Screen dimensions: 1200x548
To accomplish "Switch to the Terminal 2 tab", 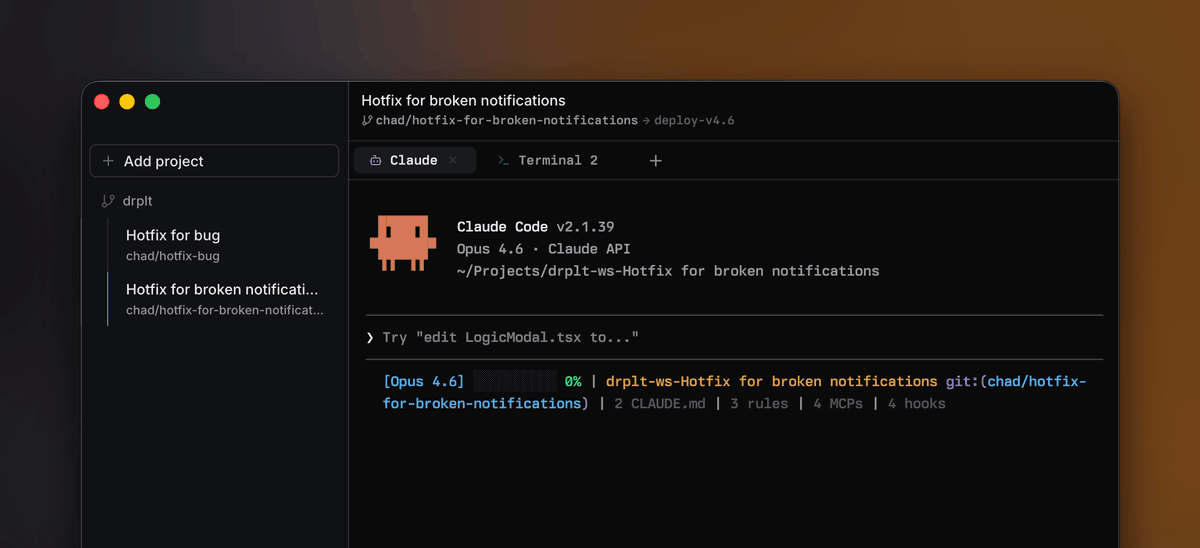I will pos(548,160).
